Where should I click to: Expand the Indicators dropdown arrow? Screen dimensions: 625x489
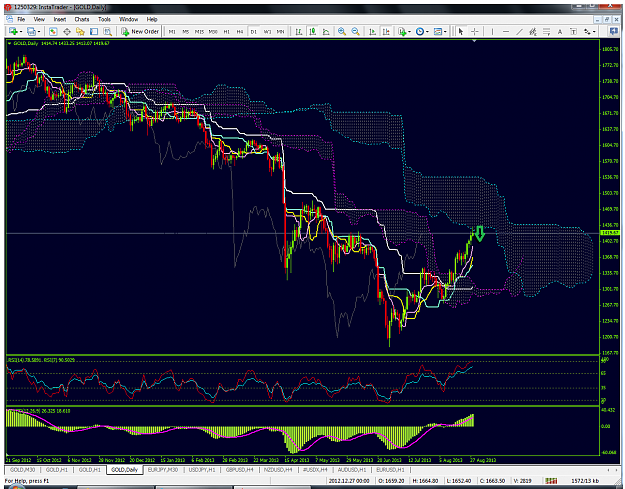(409, 31)
